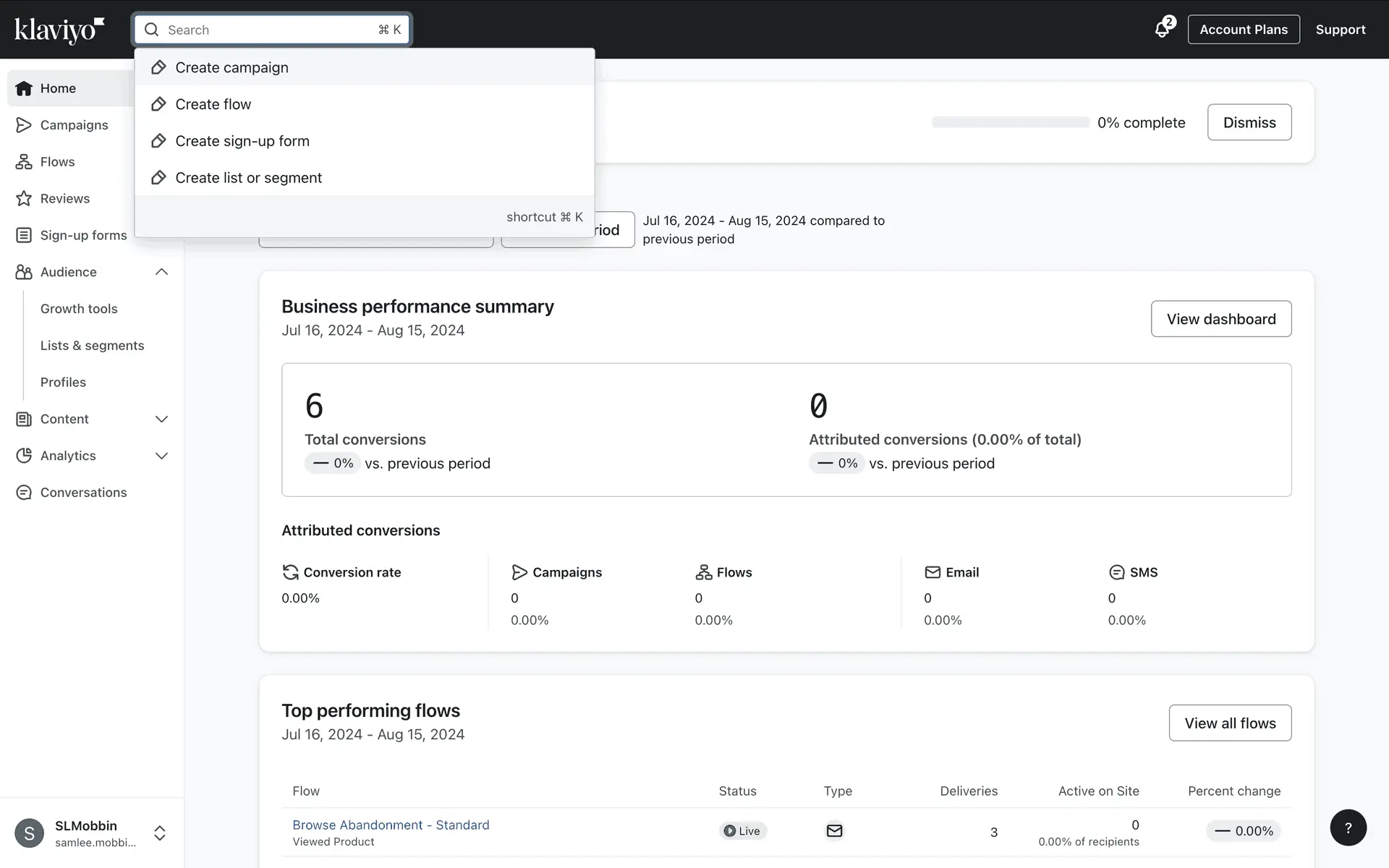Select Create sign-up form option
Screen dimensions: 1389x868
point(242,141)
